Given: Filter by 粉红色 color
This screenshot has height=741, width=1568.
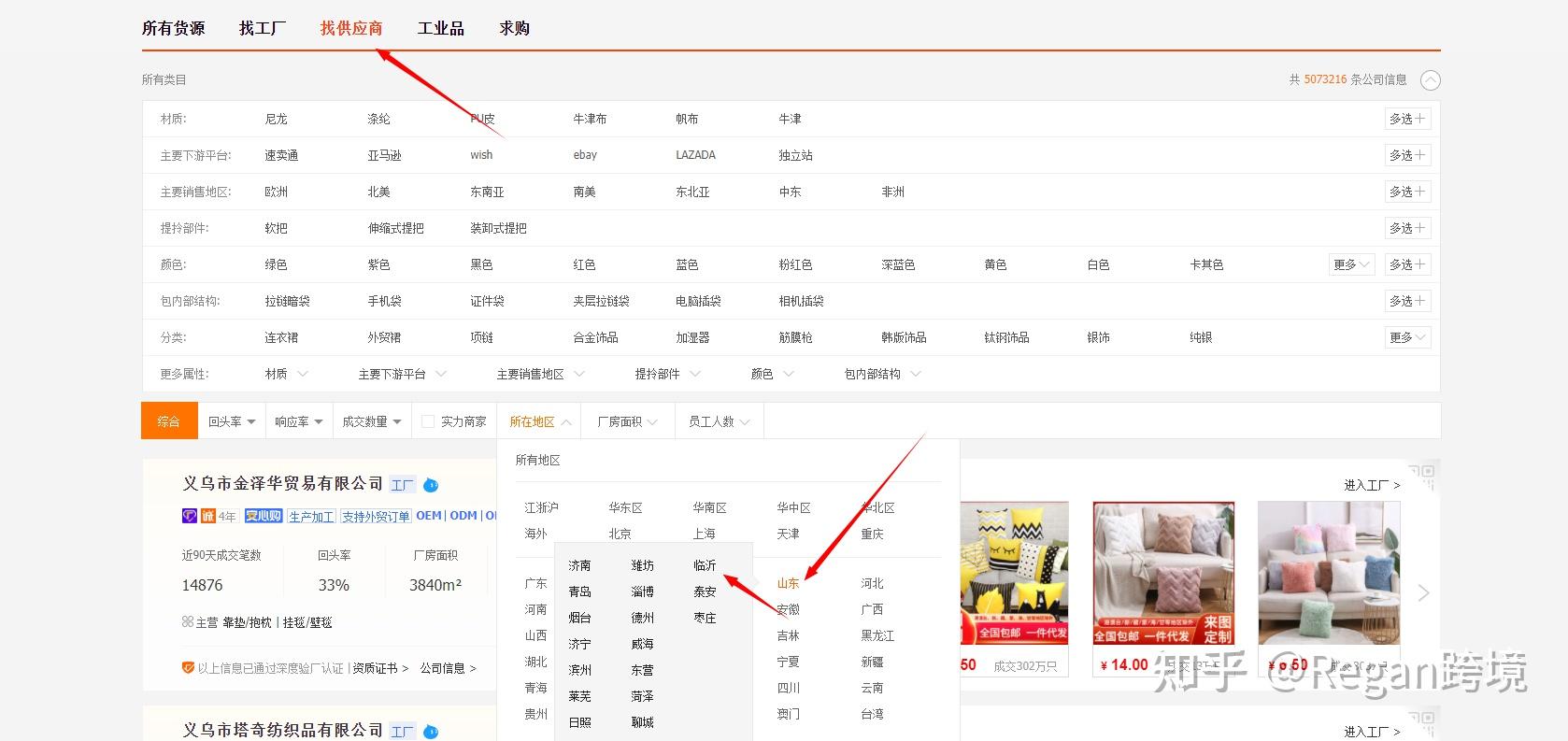Looking at the screenshot, I should 795,264.
